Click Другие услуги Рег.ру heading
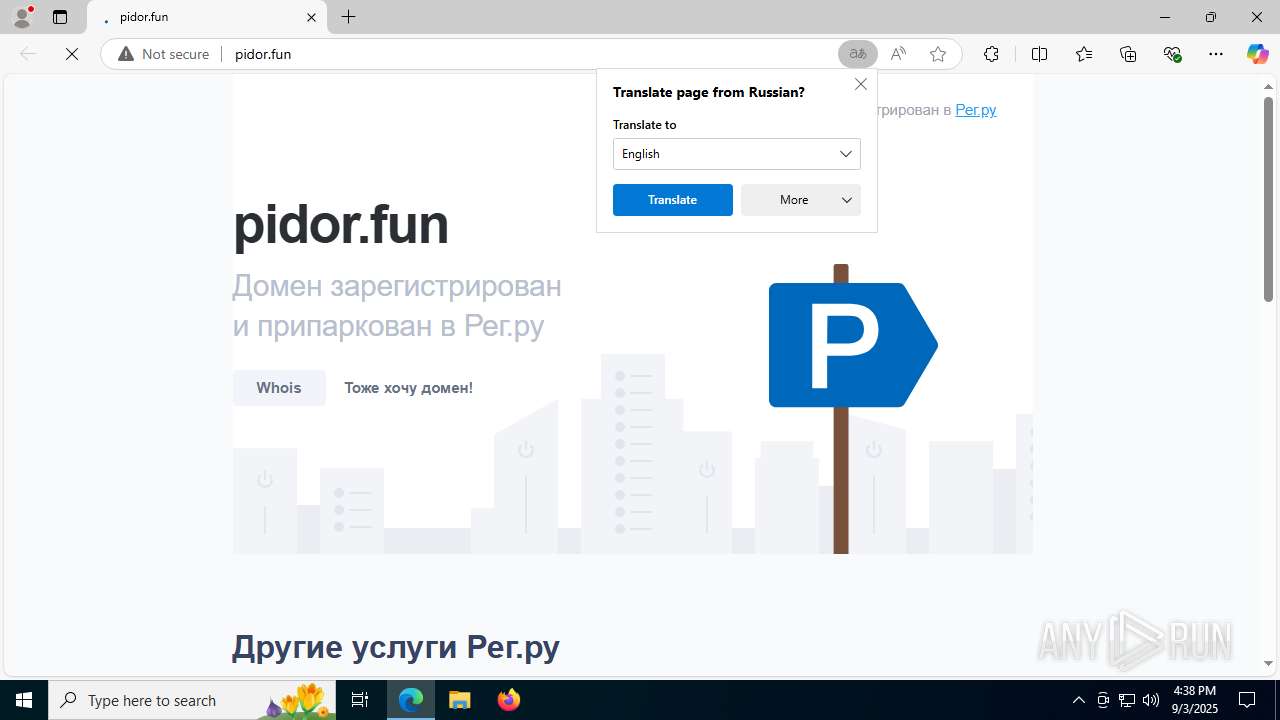This screenshot has width=1280, height=720. [396, 647]
